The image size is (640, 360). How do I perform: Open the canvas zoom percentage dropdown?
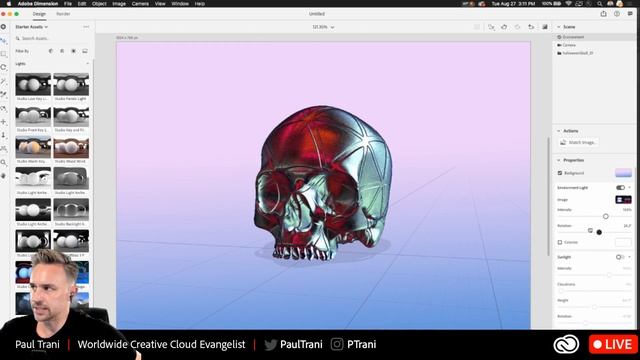coord(323,27)
